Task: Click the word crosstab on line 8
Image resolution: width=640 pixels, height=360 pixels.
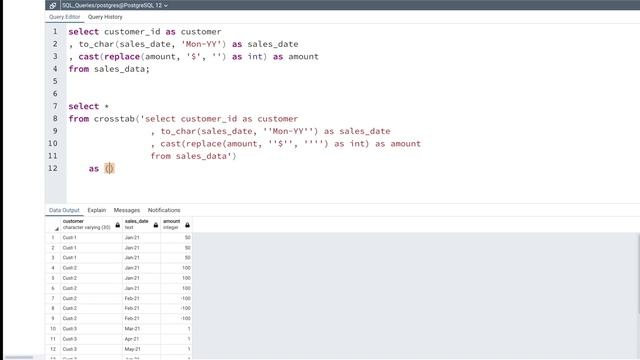Action: (114, 119)
